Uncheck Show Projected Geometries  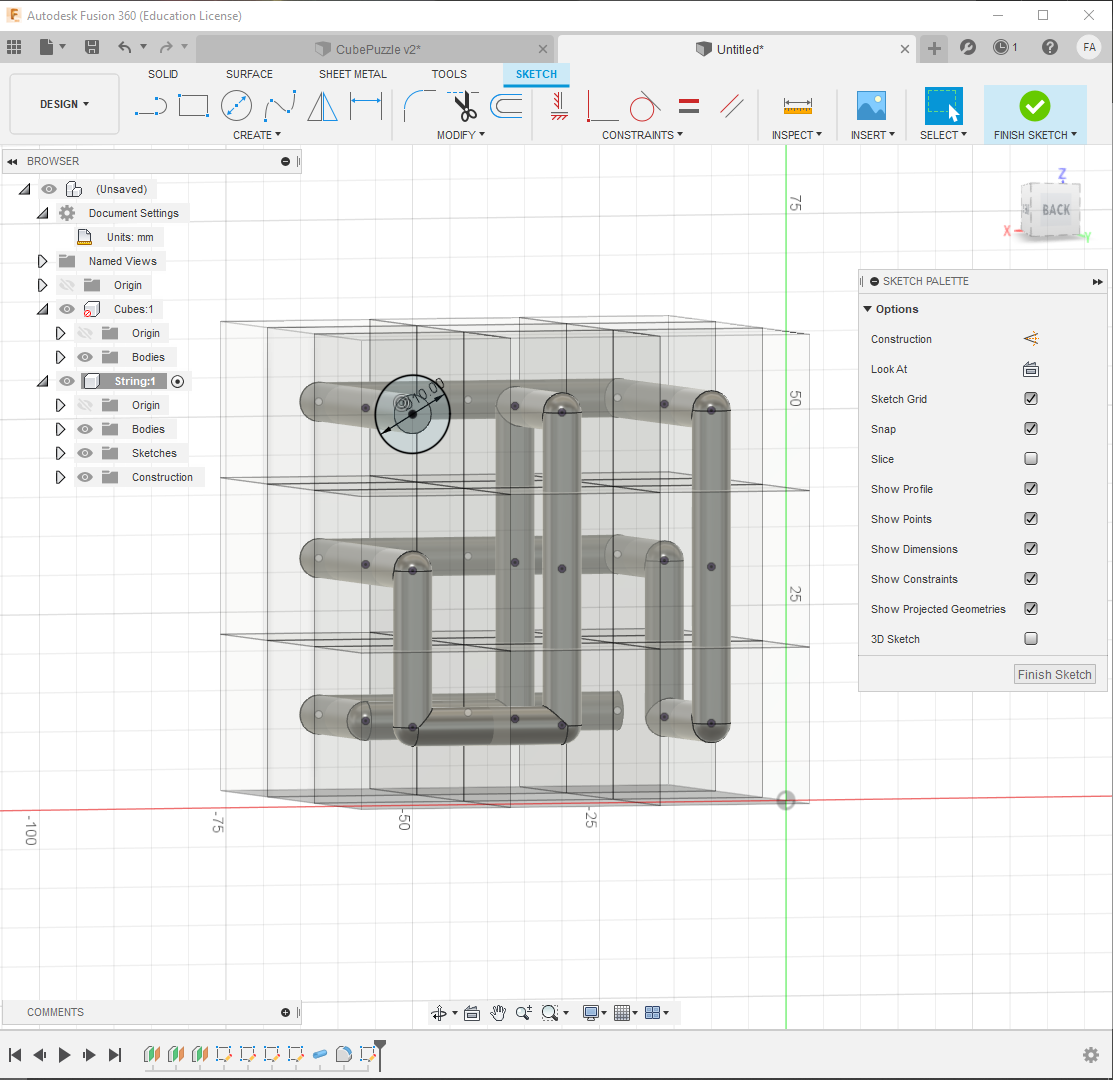[x=1031, y=608]
